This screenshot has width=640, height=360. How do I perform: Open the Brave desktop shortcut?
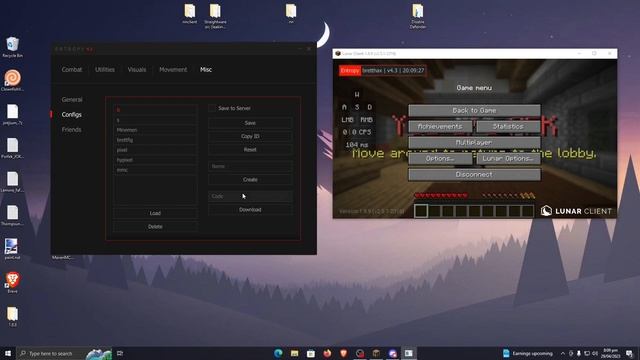point(12,282)
